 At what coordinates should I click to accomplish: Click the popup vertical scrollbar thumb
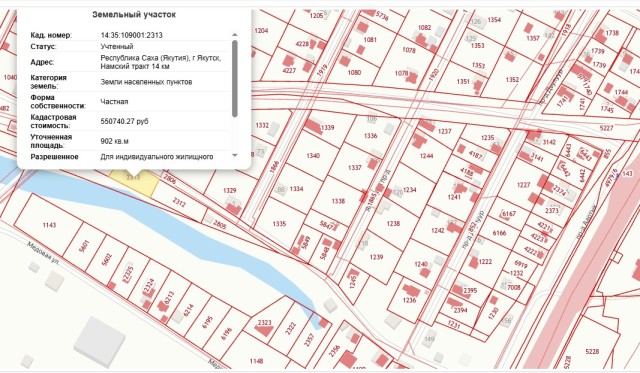[235, 78]
